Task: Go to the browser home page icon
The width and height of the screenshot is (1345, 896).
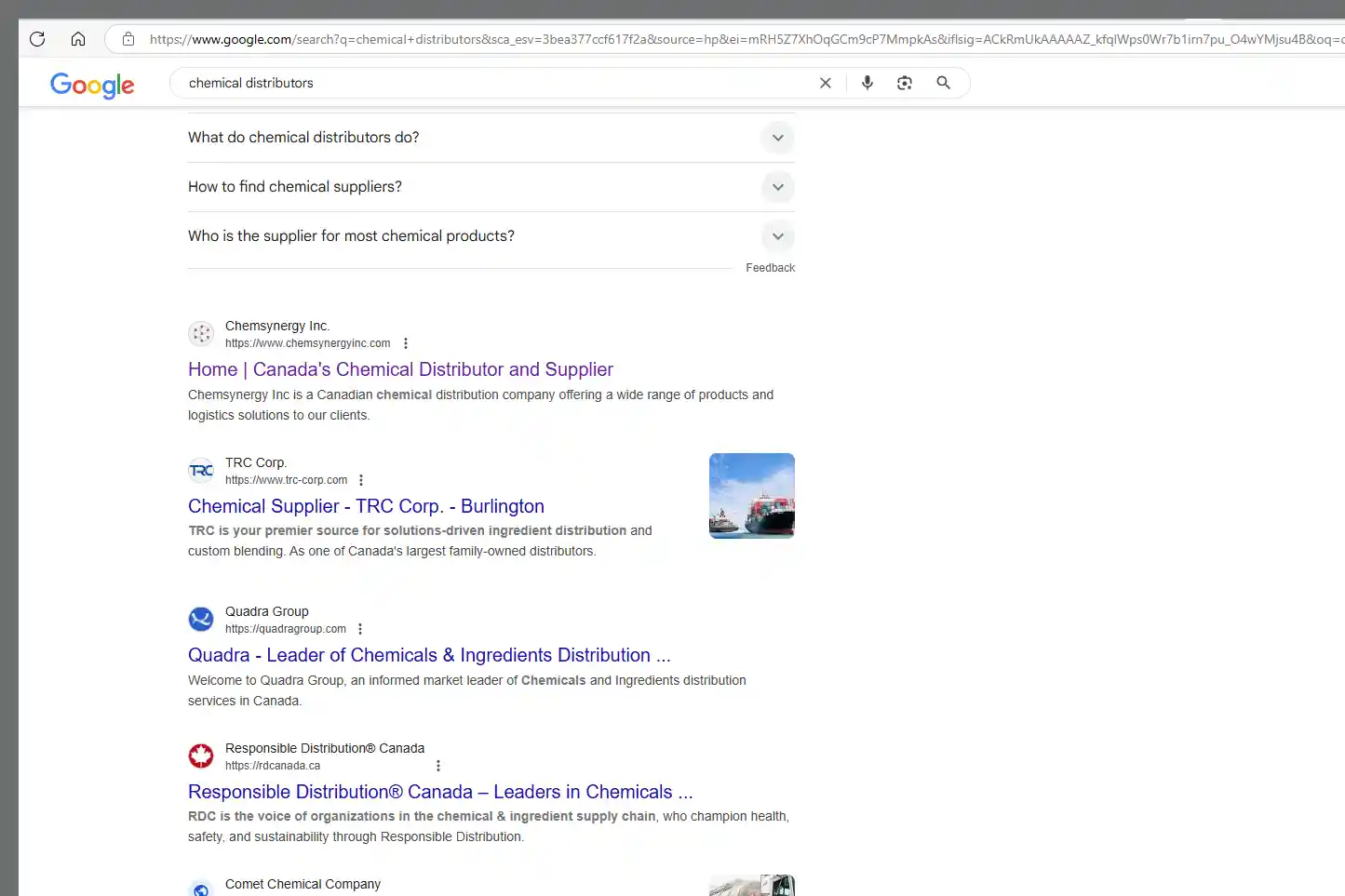Action: click(x=78, y=39)
